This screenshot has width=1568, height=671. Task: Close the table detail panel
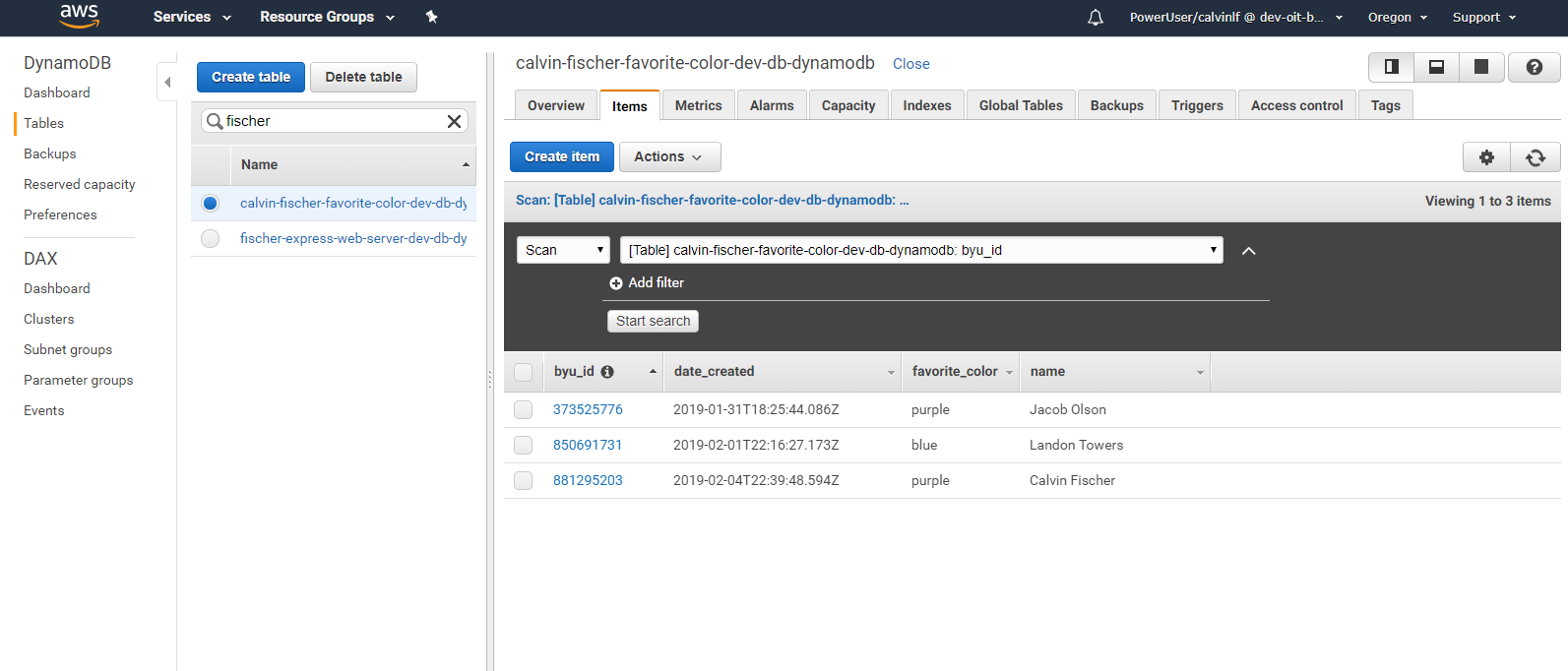point(911,64)
